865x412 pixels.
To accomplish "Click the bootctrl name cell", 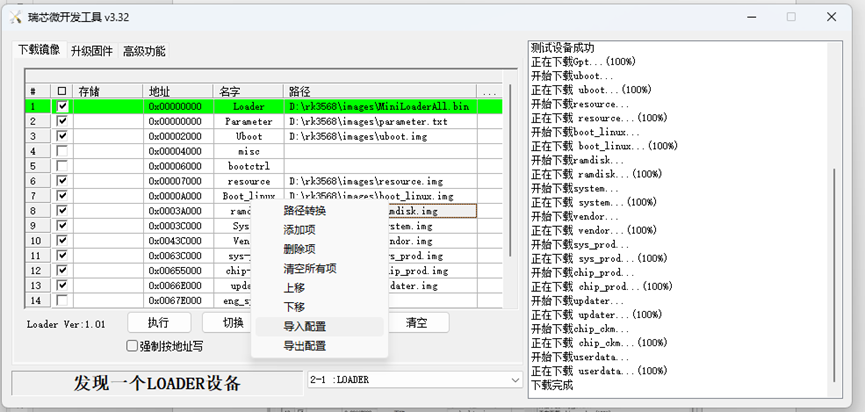I will click(248, 166).
